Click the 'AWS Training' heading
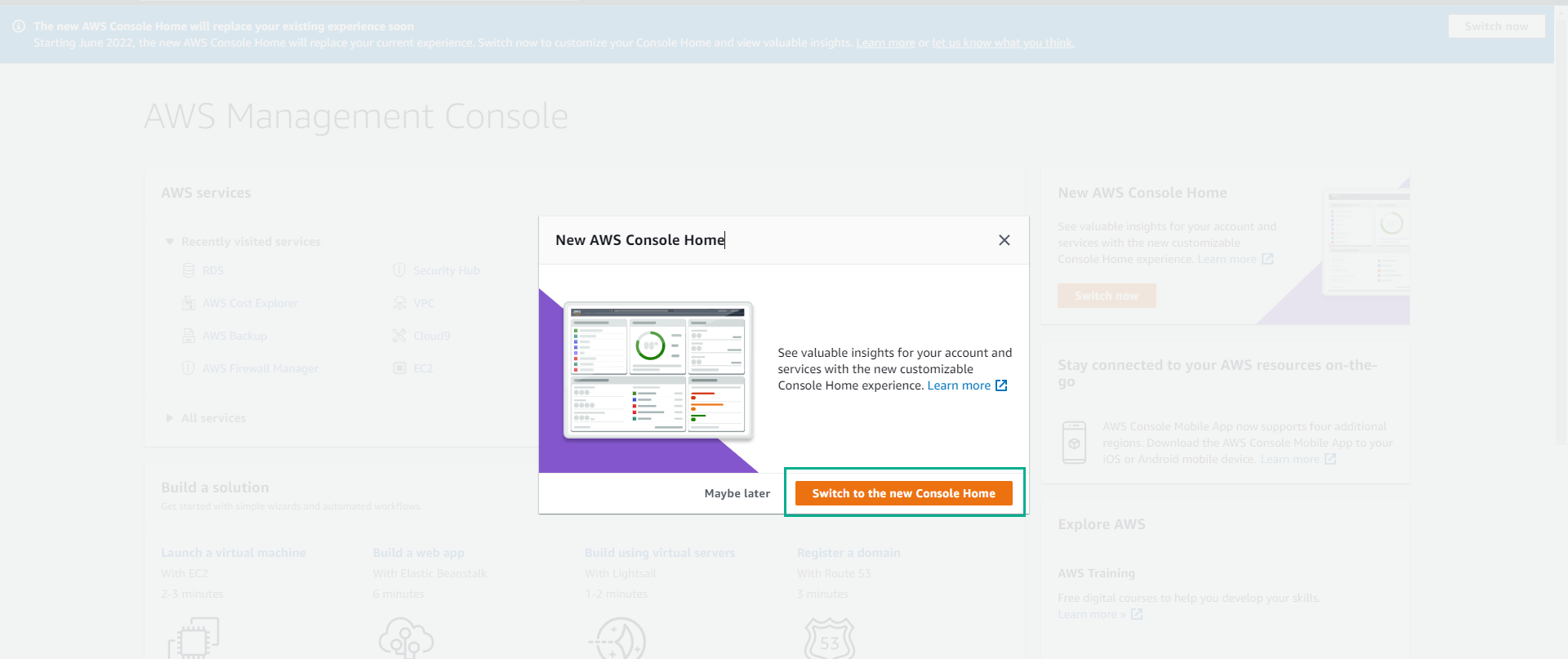 (1096, 573)
